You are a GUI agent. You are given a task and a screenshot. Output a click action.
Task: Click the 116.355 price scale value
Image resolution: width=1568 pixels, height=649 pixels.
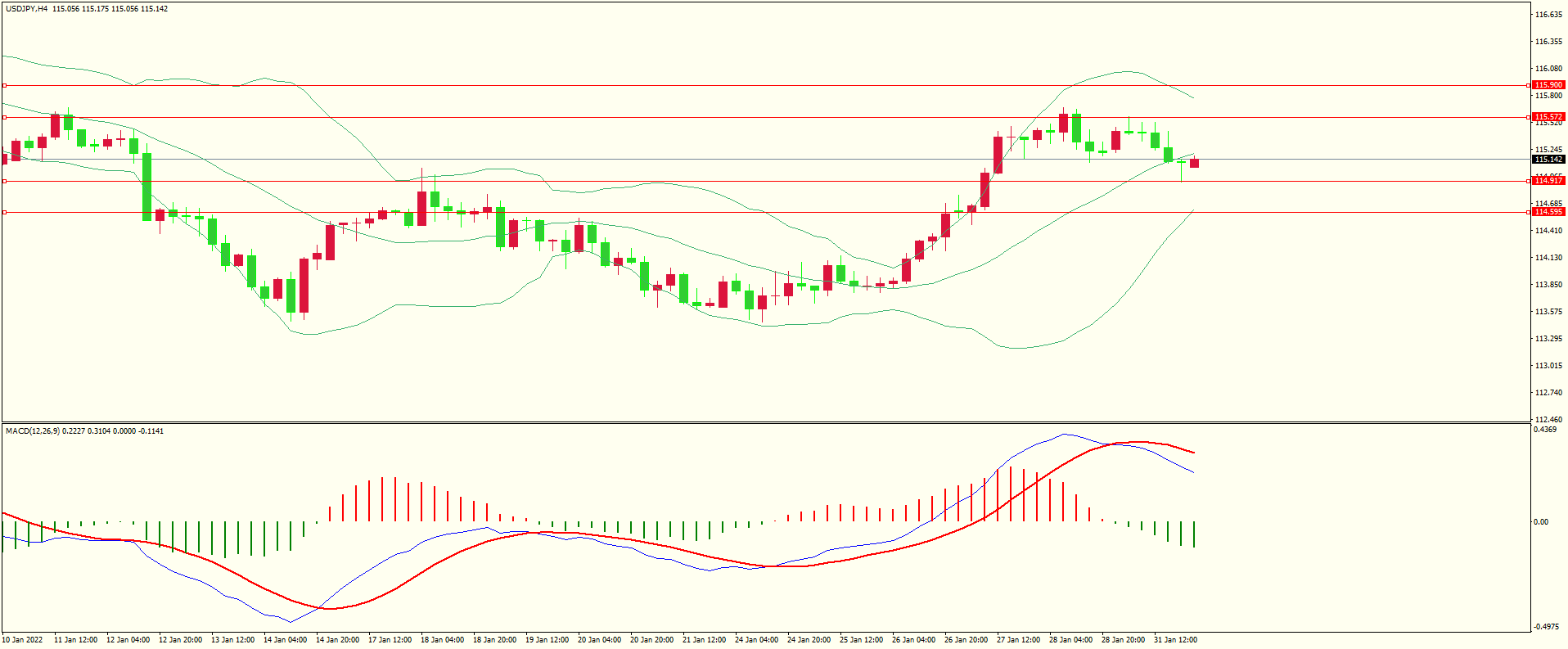pyautogui.click(x=1549, y=42)
